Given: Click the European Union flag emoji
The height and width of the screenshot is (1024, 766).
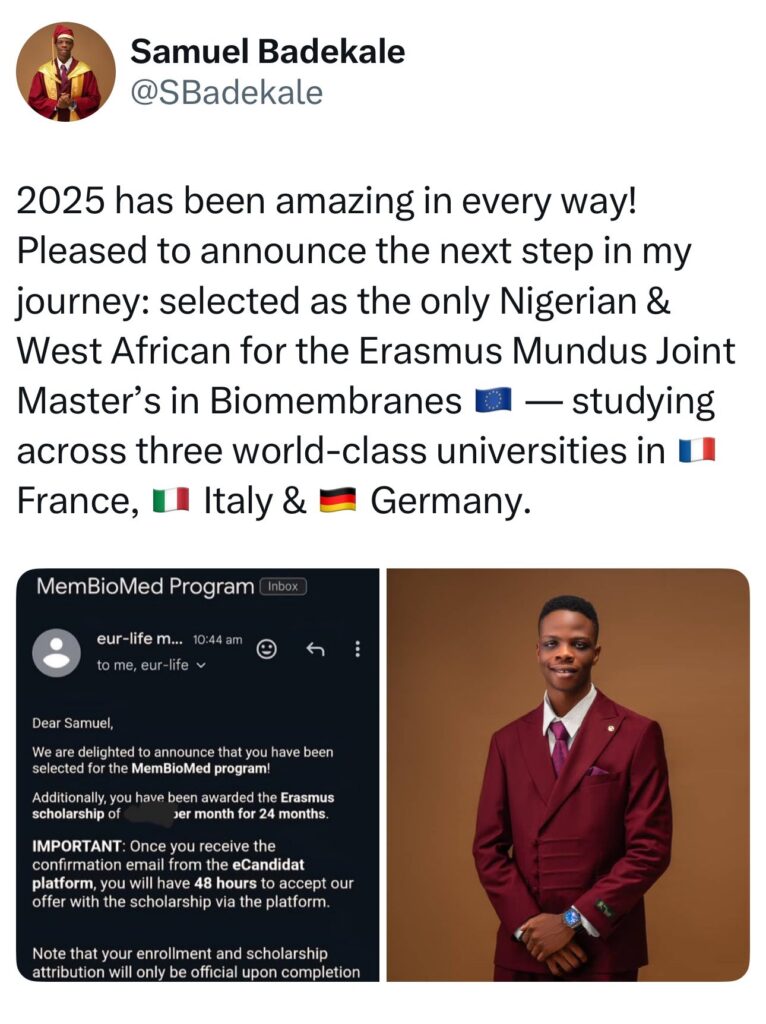Looking at the screenshot, I should pyautogui.click(x=494, y=401).
